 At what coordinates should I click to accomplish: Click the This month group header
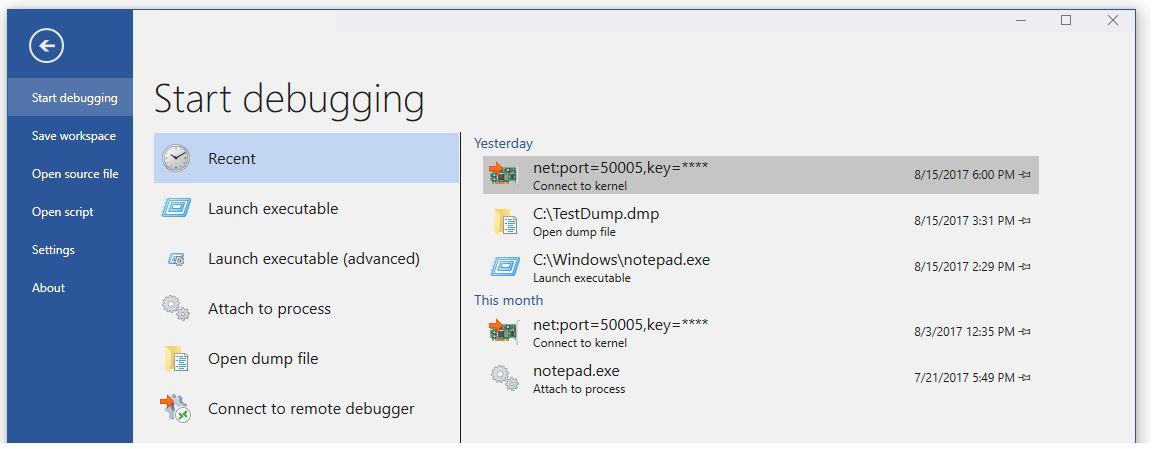pyautogui.click(x=508, y=300)
